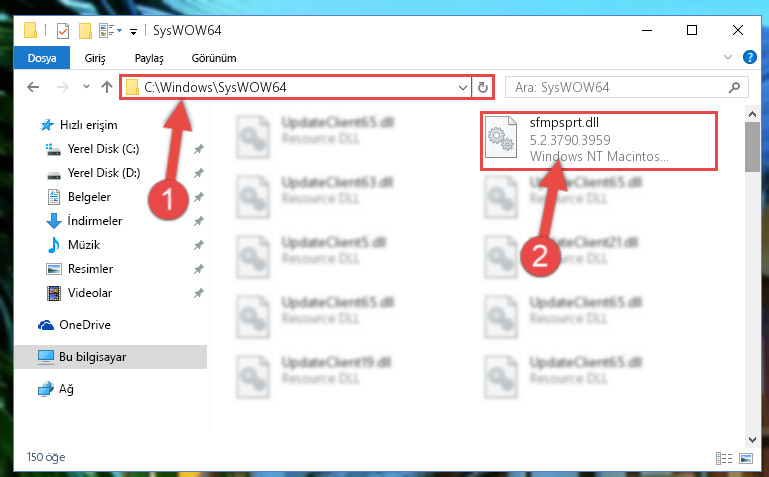This screenshot has height=477, width=769.
Task: Switch to the Görünüm tab
Action: pos(214,58)
